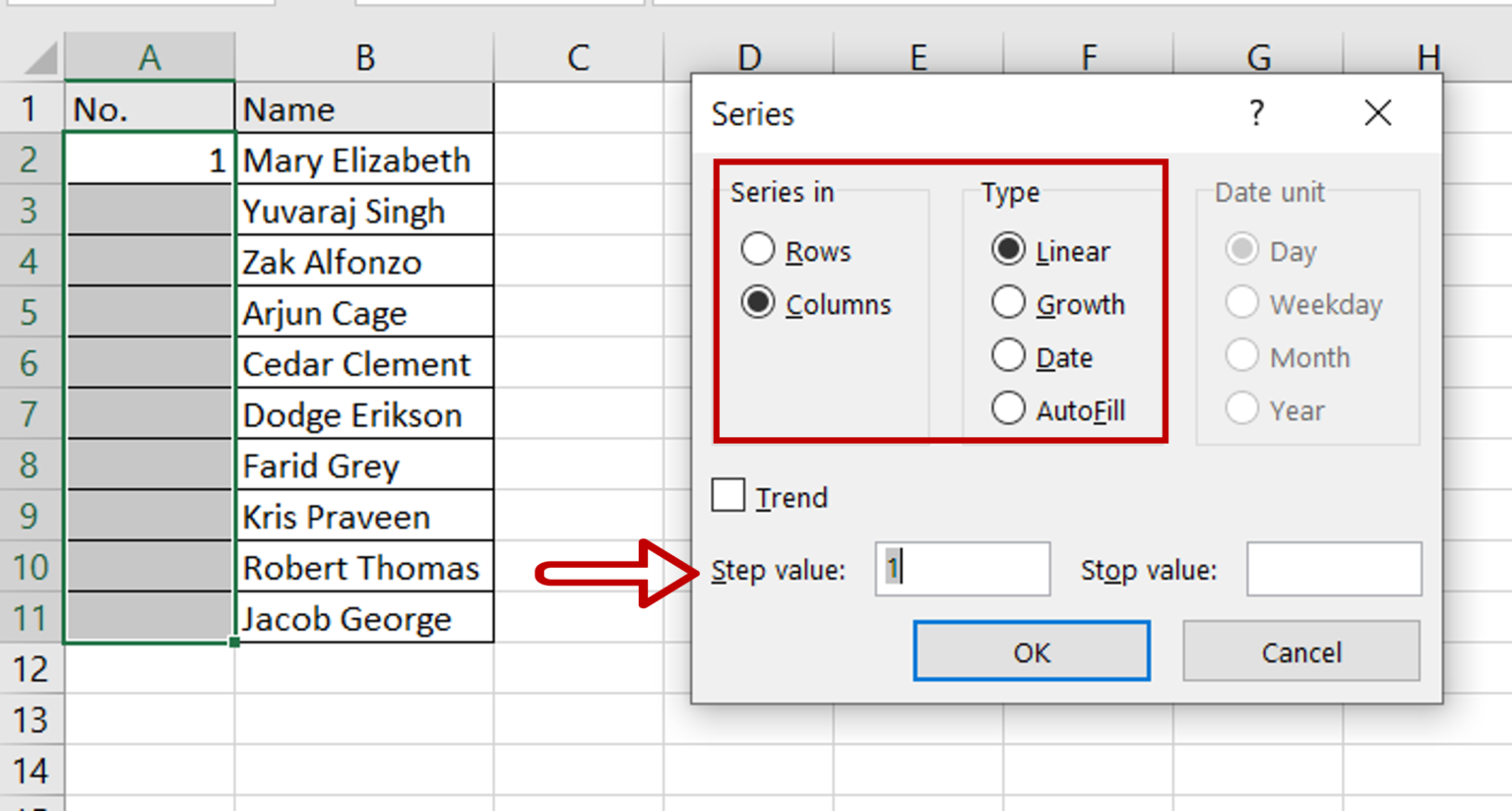
Task: Select the Year date unit
Action: (x=1242, y=409)
